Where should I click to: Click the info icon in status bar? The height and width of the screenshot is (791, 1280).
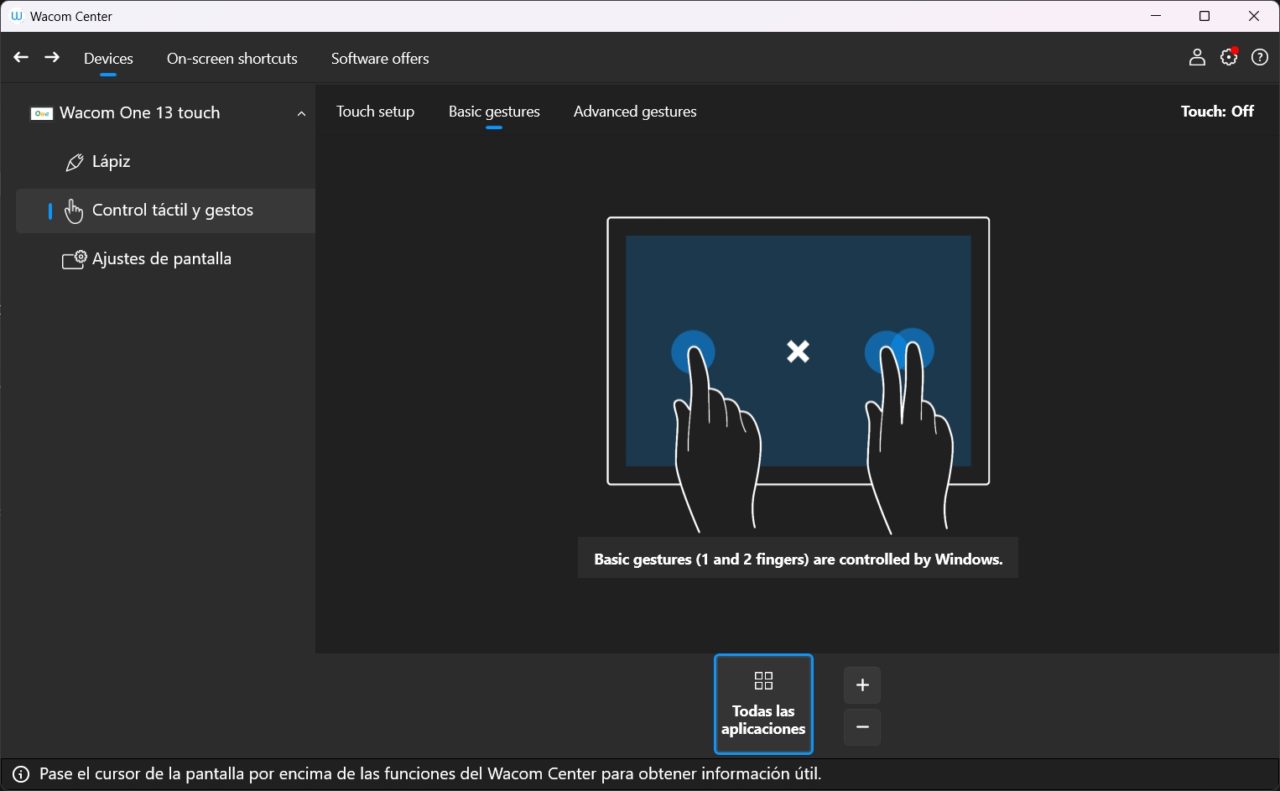[x=21, y=774]
